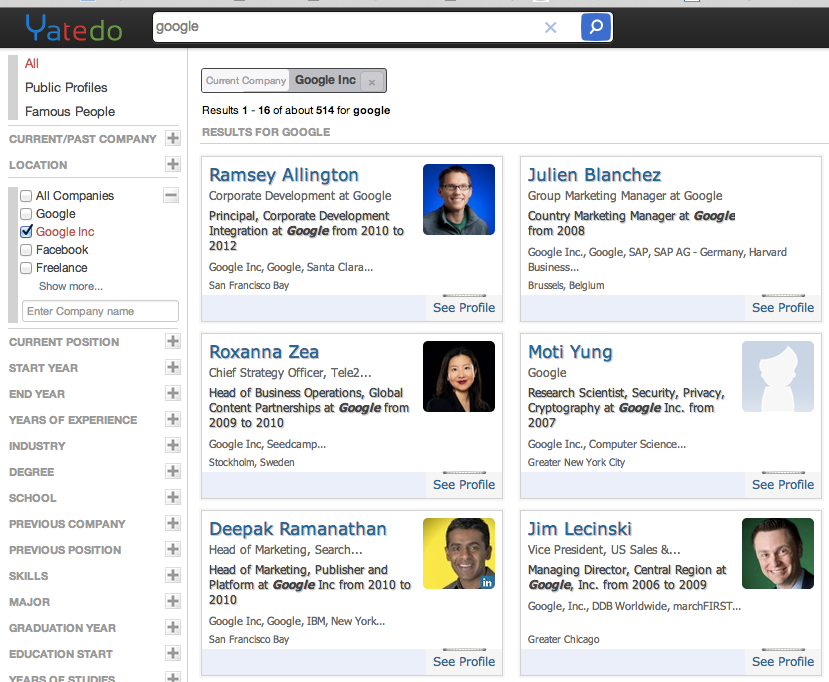This screenshot has height=682, width=829.
Task: Open Moti Yung's name link
Action: (570, 352)
